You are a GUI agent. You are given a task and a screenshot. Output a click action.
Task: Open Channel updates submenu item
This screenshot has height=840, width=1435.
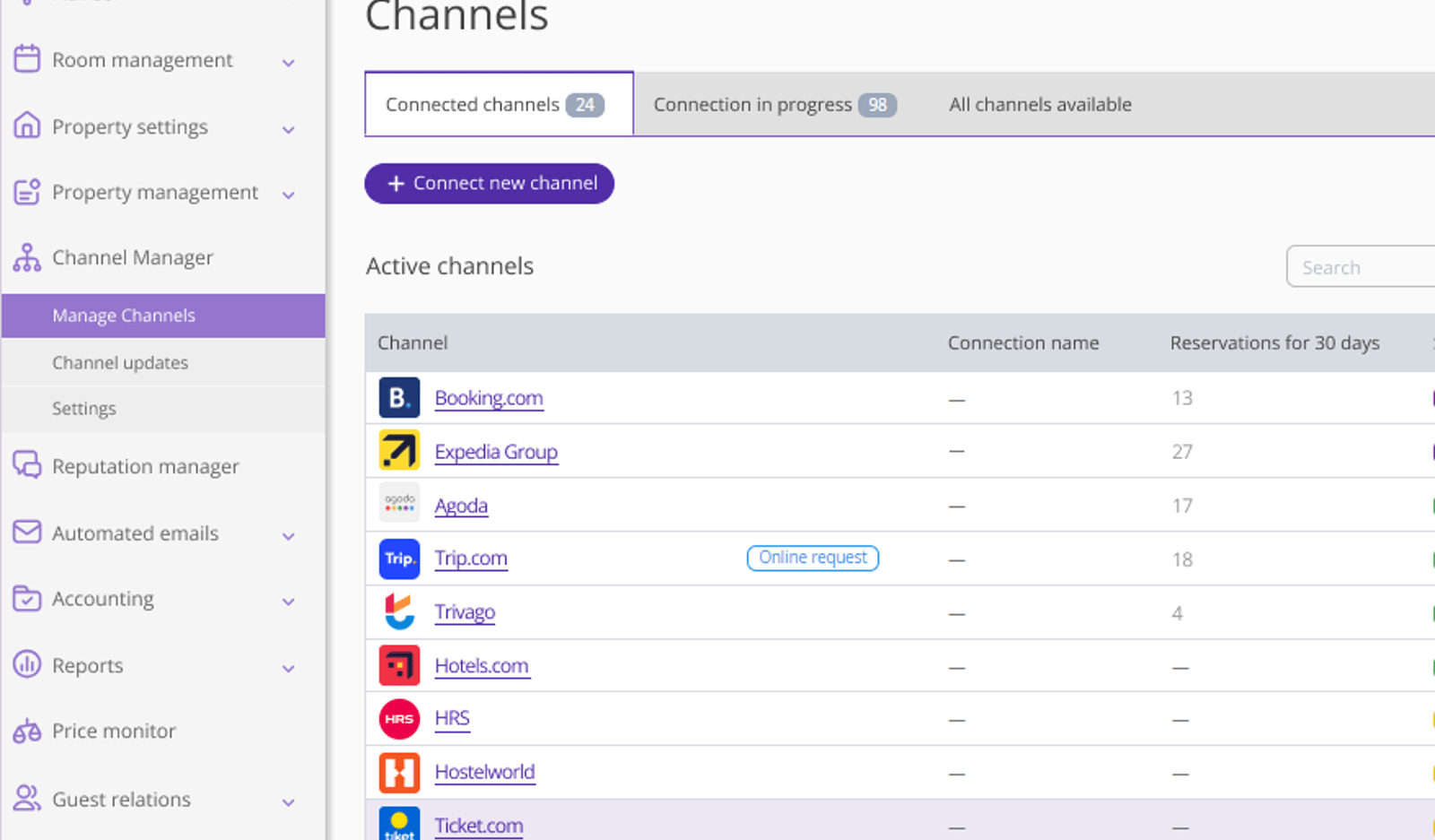click(120, 362)
